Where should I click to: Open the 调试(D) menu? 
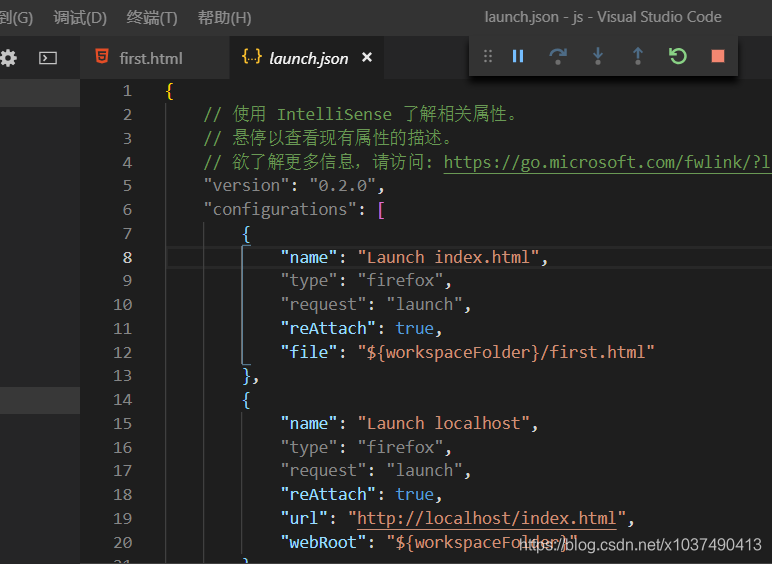80,18
